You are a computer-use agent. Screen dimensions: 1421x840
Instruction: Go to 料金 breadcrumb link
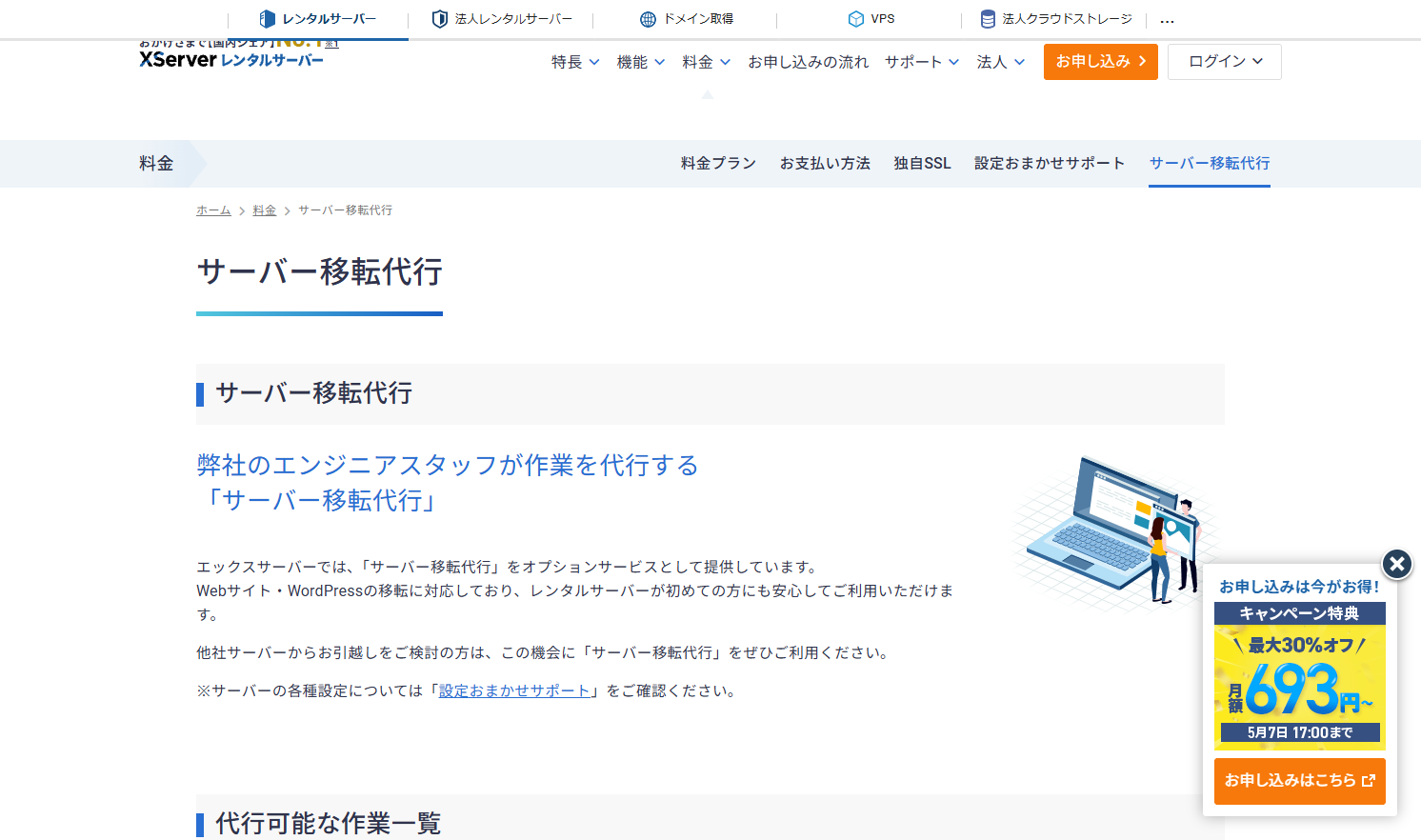click(265, 210)
